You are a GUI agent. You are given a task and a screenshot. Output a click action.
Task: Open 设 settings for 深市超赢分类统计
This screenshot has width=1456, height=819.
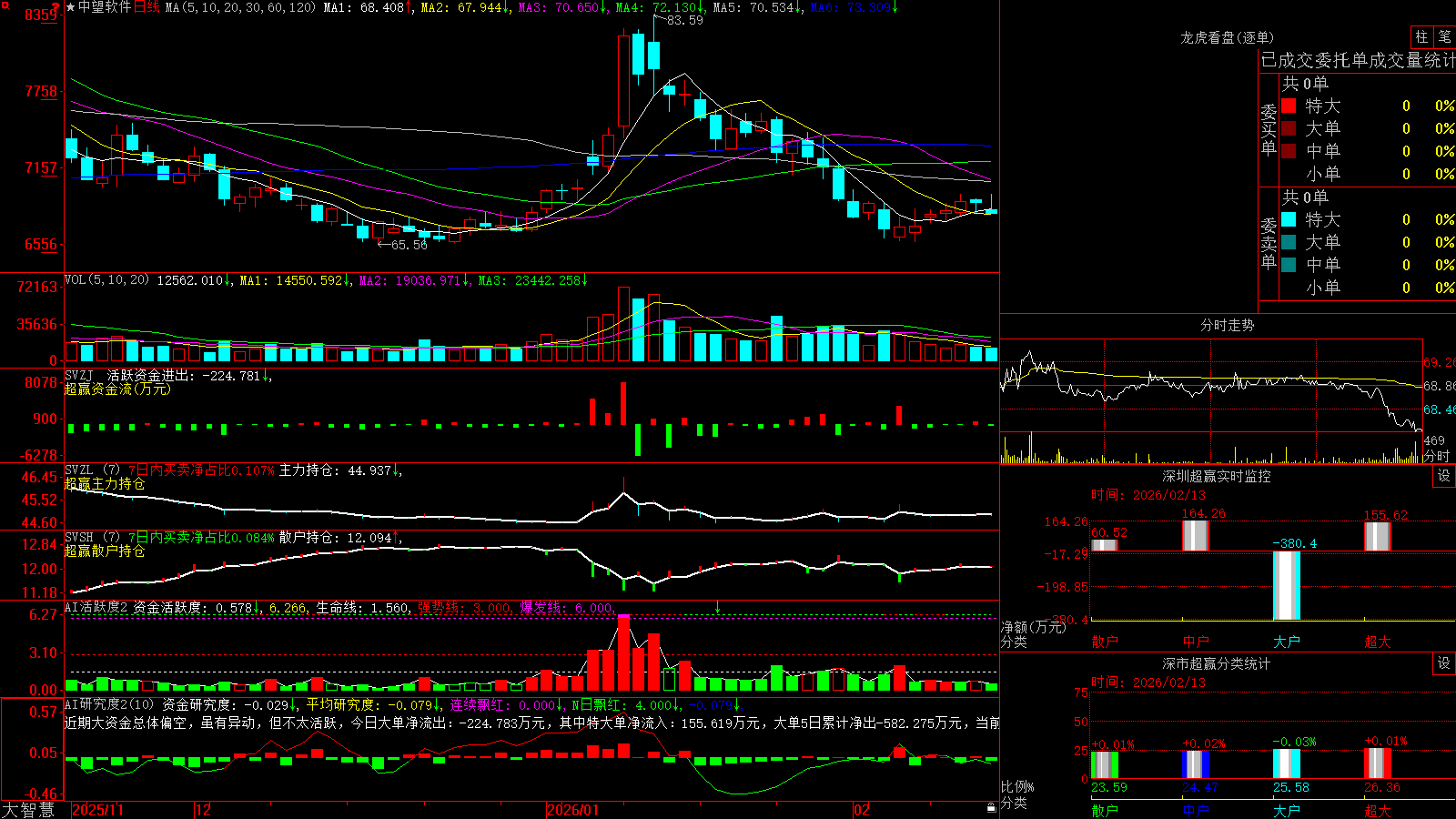(1444, 663)
